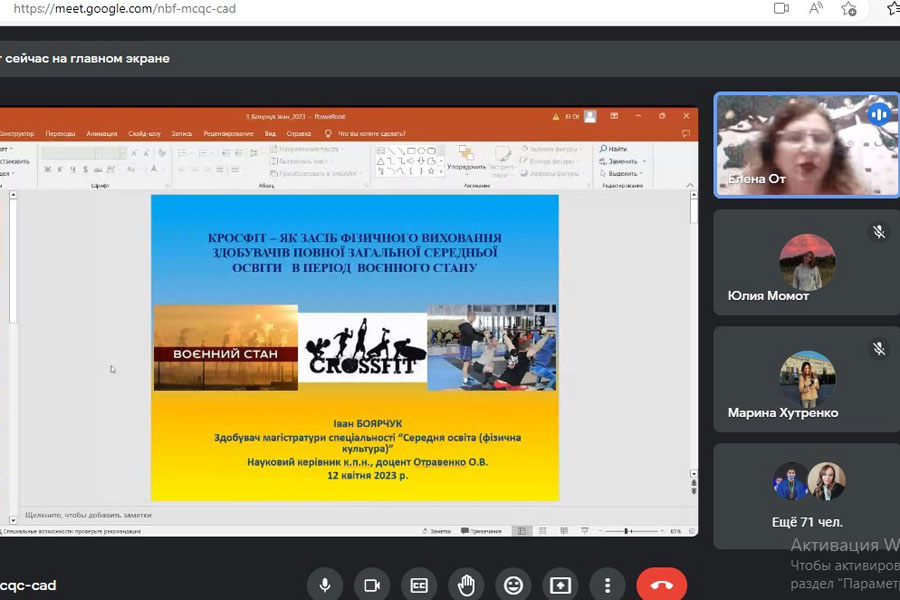Expand the Заменить dropdown in ribbon

click(x=645, y=161)
